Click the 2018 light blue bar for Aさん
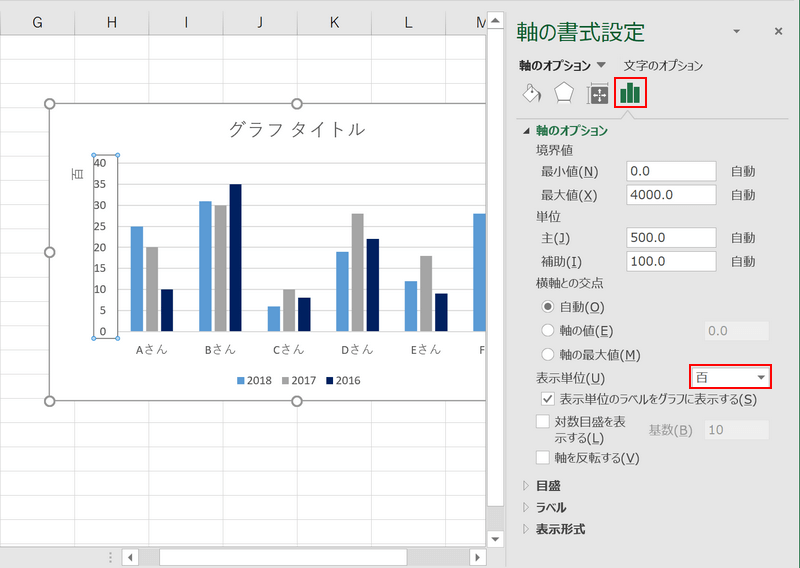The width and height of the screenshot is (800, 568). (137, 279)
